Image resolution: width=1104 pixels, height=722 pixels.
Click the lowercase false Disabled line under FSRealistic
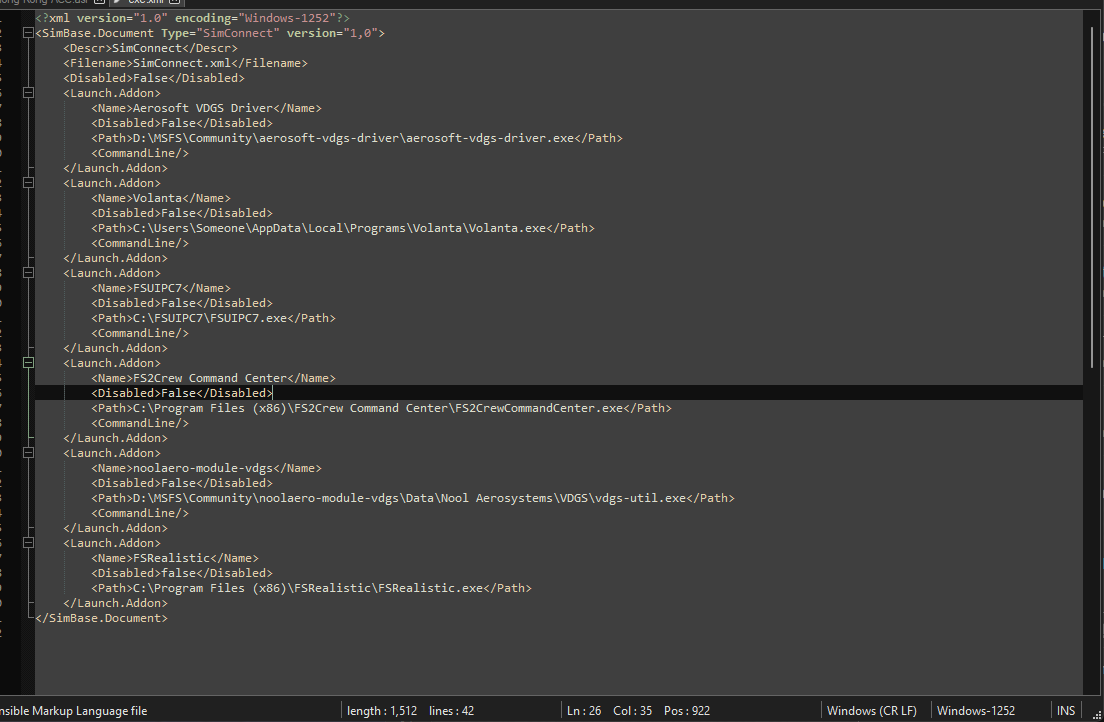[x=182, y=573]
